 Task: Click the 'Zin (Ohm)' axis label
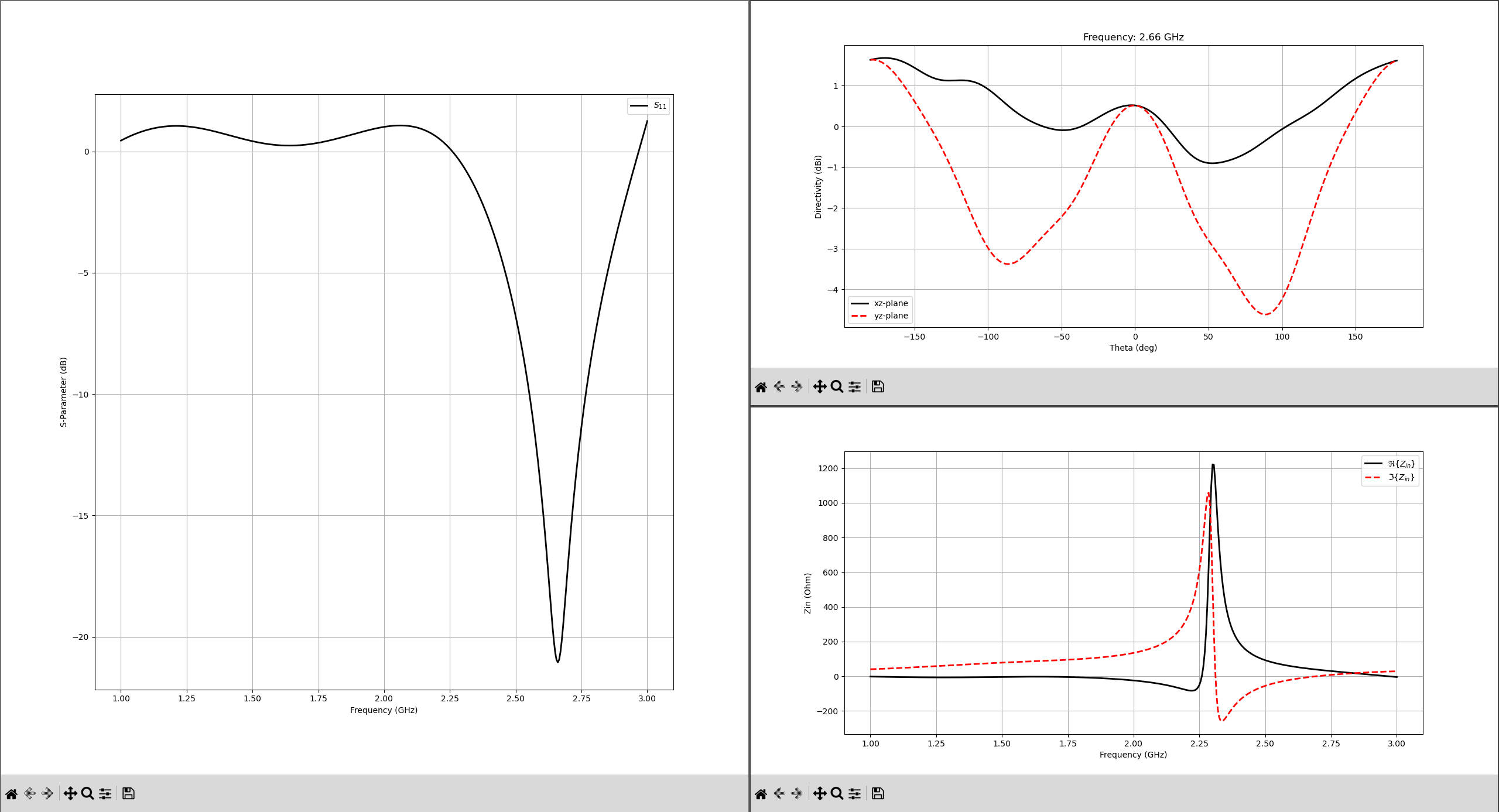(807, 593)
